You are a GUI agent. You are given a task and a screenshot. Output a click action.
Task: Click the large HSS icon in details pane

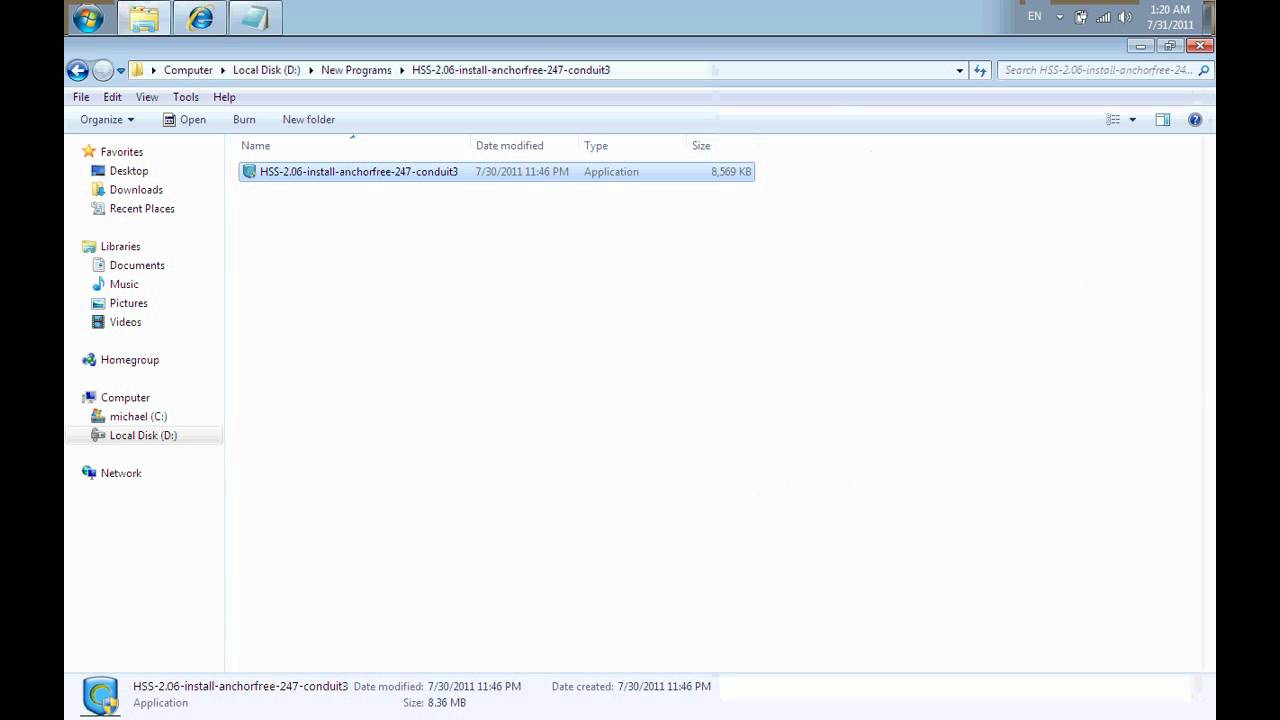100,695
